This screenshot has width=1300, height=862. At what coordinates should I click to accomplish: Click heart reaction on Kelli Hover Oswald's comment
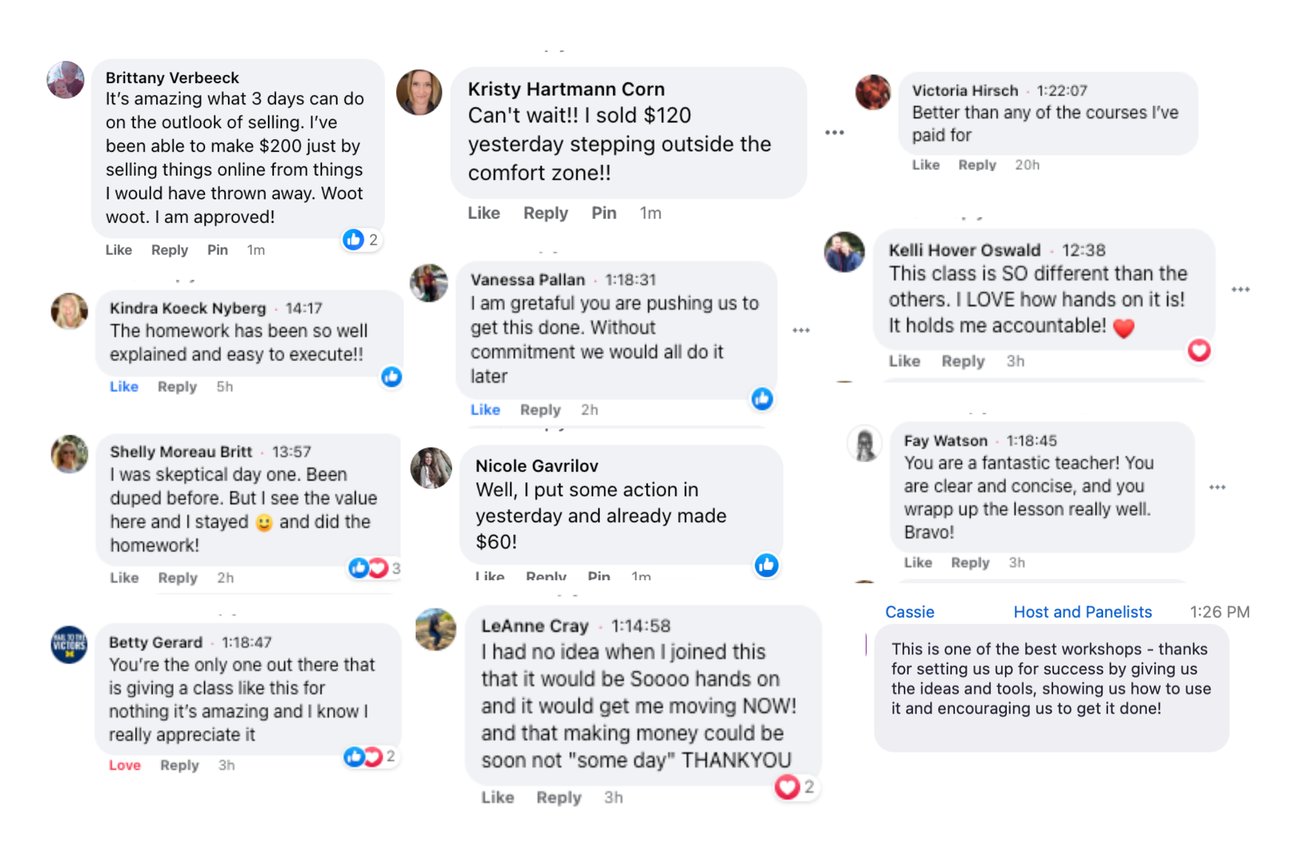[x=1199, y=350]
